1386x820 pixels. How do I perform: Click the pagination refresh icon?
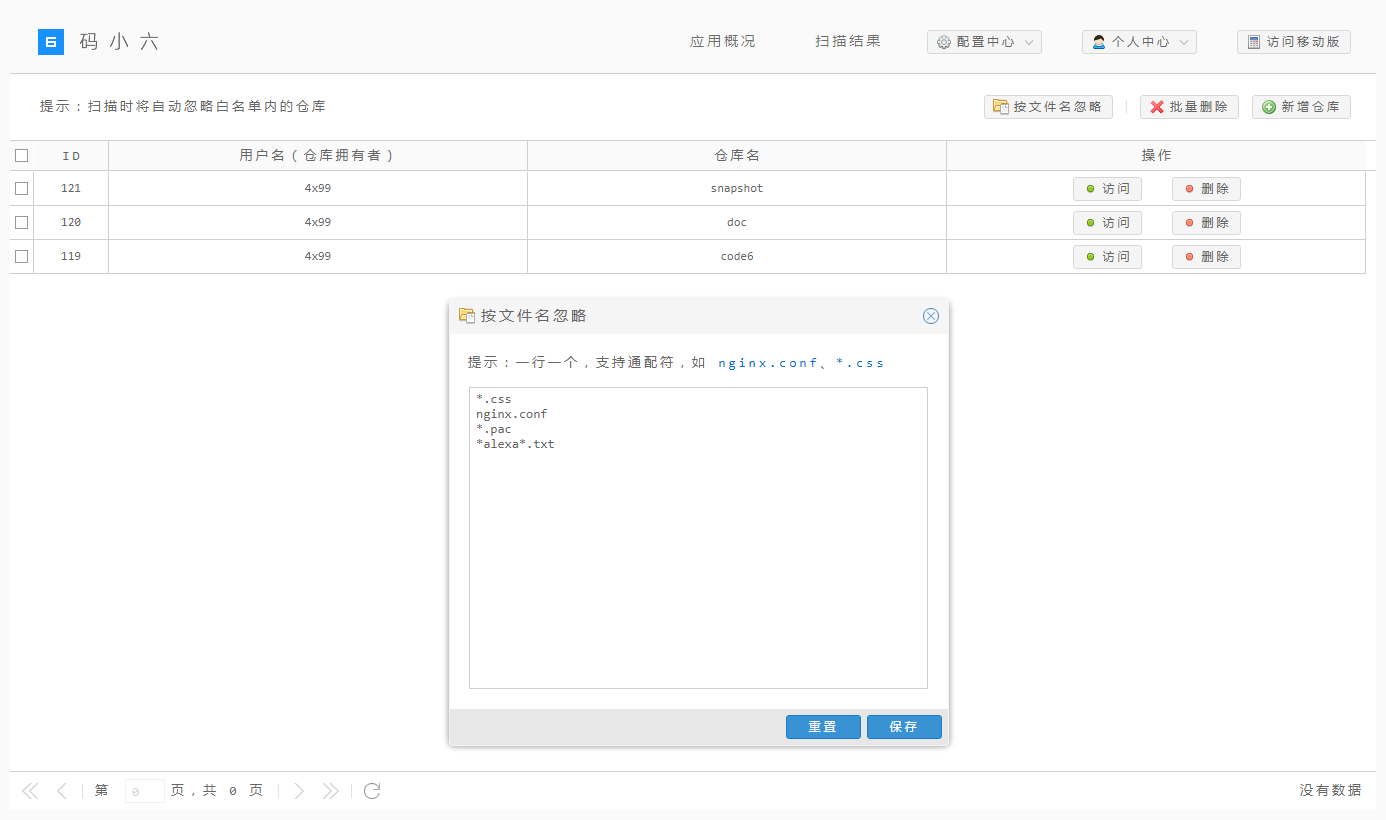point(372,791)
